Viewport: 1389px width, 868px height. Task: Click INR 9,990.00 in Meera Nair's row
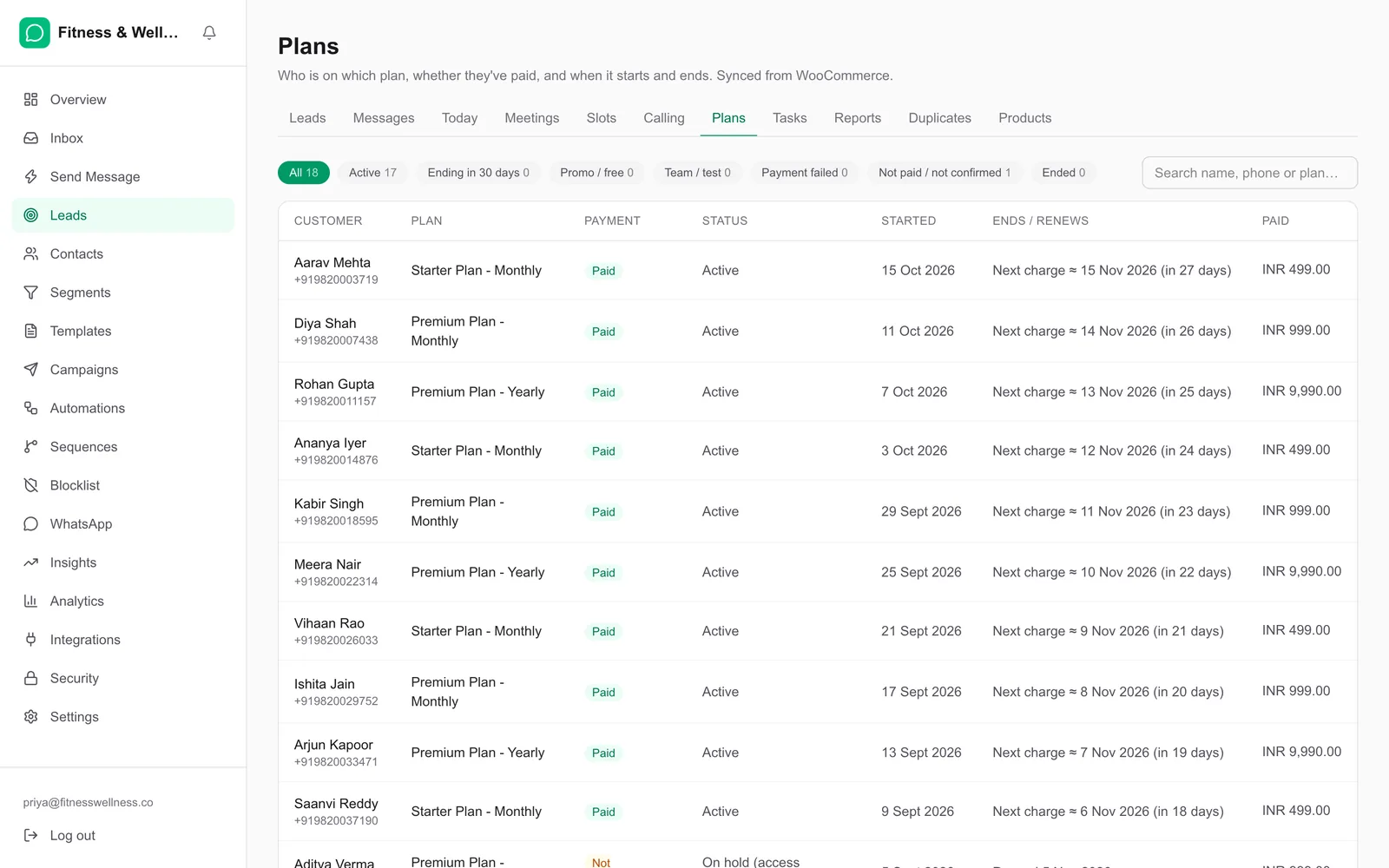click(1301, 572)
